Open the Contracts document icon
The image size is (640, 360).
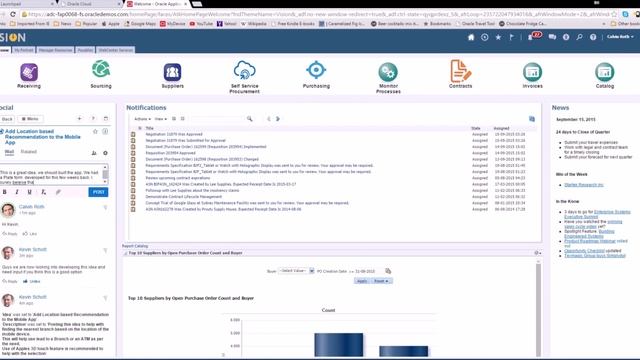pyautogui.click(x=460, y=71)
